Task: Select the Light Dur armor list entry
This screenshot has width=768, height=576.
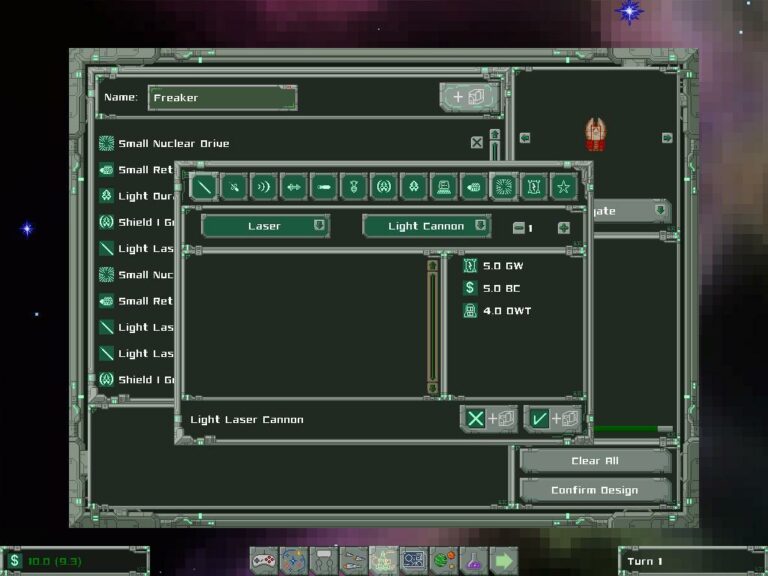Action: 136,196
